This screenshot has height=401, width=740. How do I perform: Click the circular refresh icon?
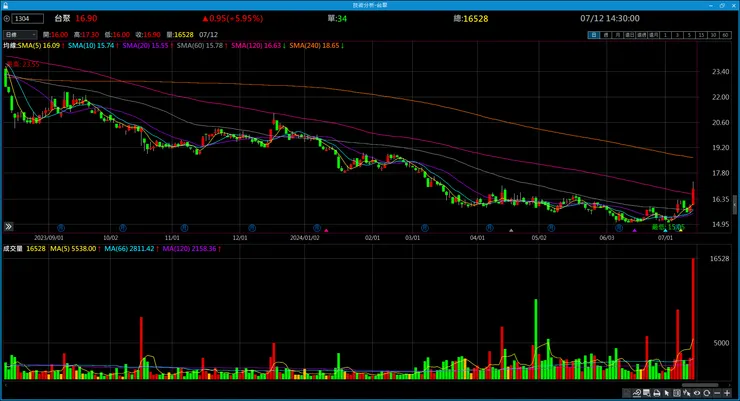pyautogui.click(x=706, y=393)
